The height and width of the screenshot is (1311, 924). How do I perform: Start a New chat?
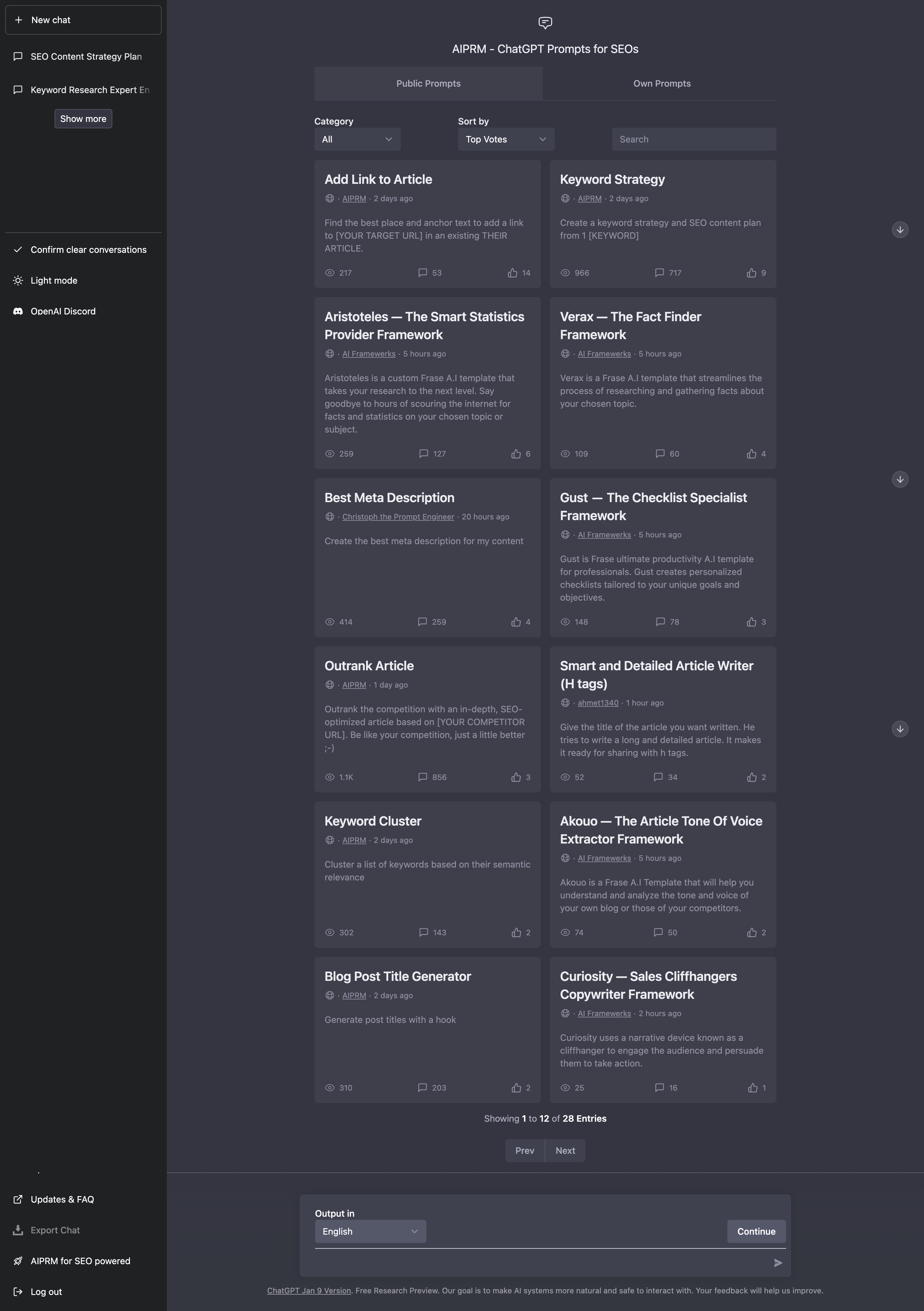(83, 20)
